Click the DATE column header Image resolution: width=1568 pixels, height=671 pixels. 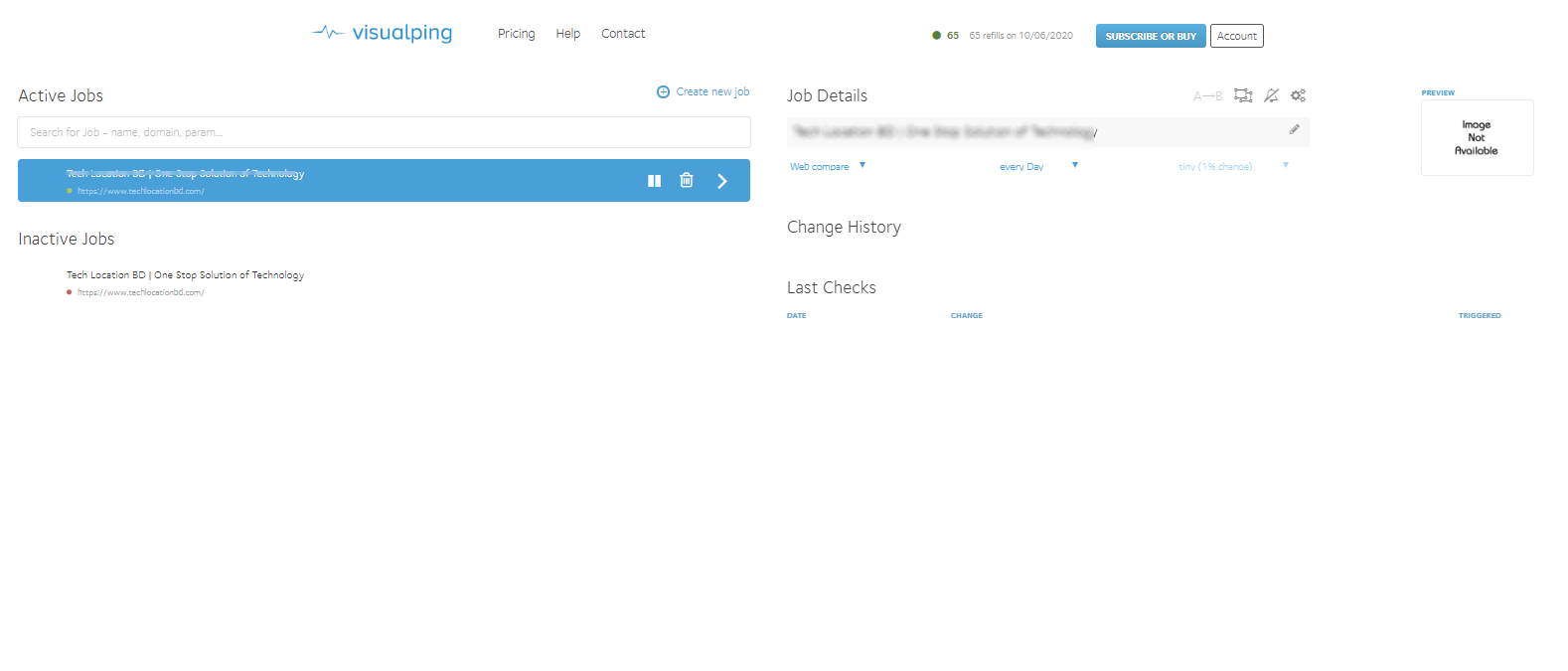click(796, 316)
